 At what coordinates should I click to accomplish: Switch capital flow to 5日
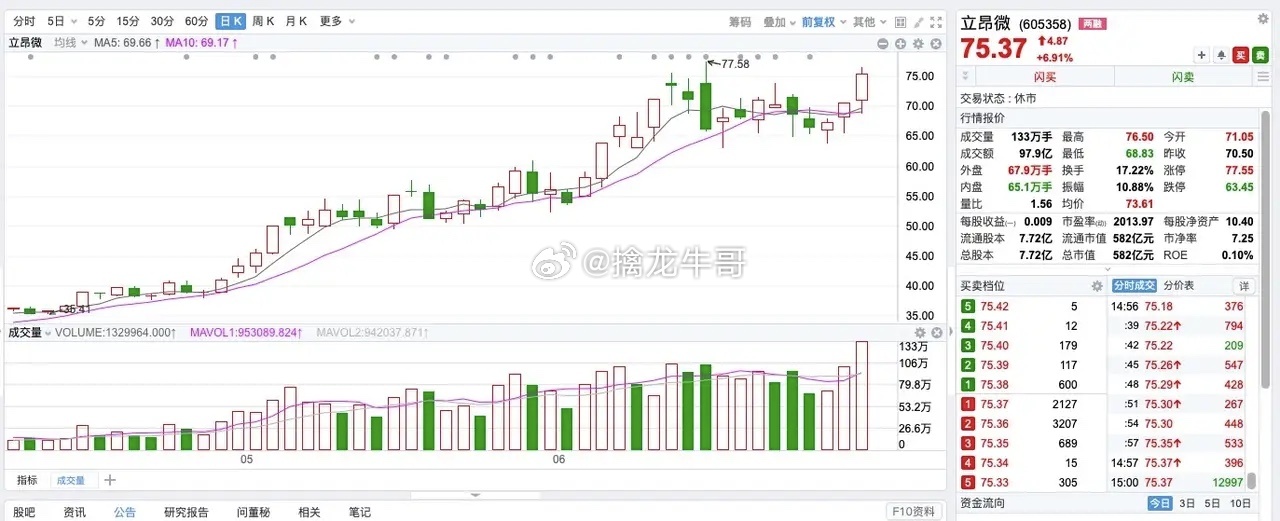coord(1213,503)
